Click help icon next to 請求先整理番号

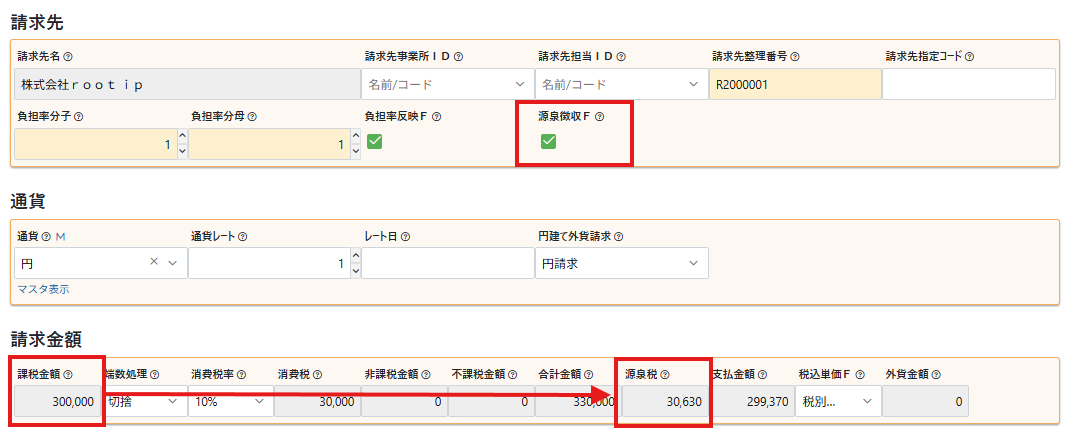(x=794, y=57)
